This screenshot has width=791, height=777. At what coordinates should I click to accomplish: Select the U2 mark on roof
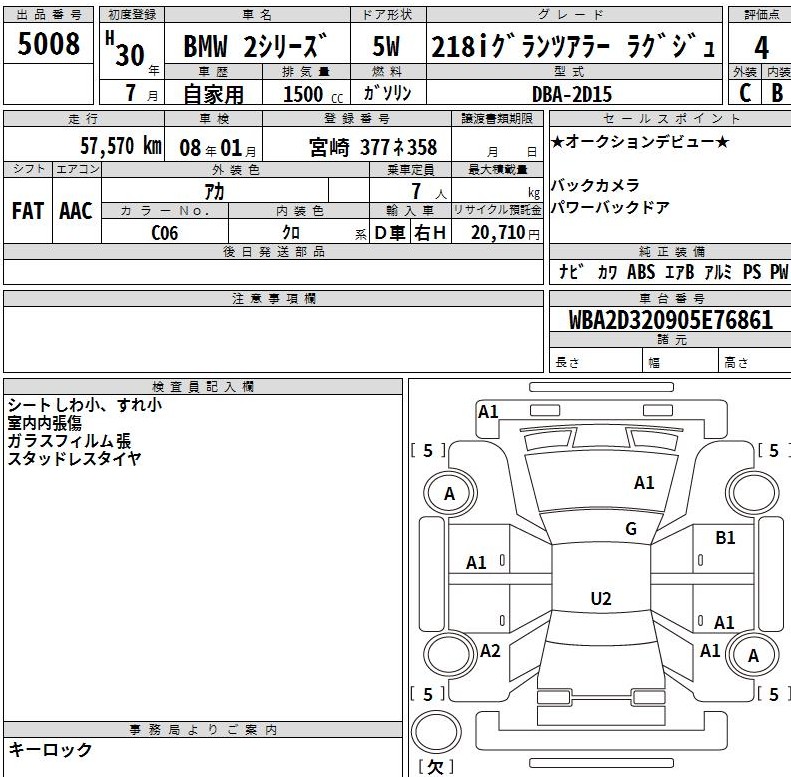coord(601,599)
